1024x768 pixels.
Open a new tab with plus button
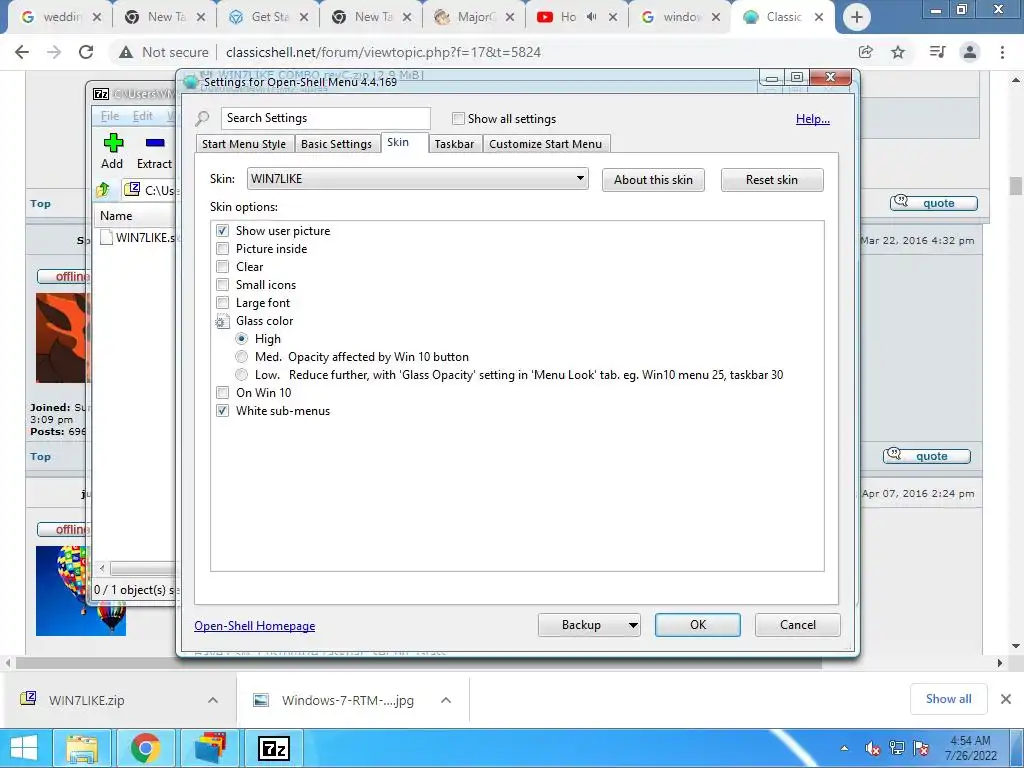point(857,17)
